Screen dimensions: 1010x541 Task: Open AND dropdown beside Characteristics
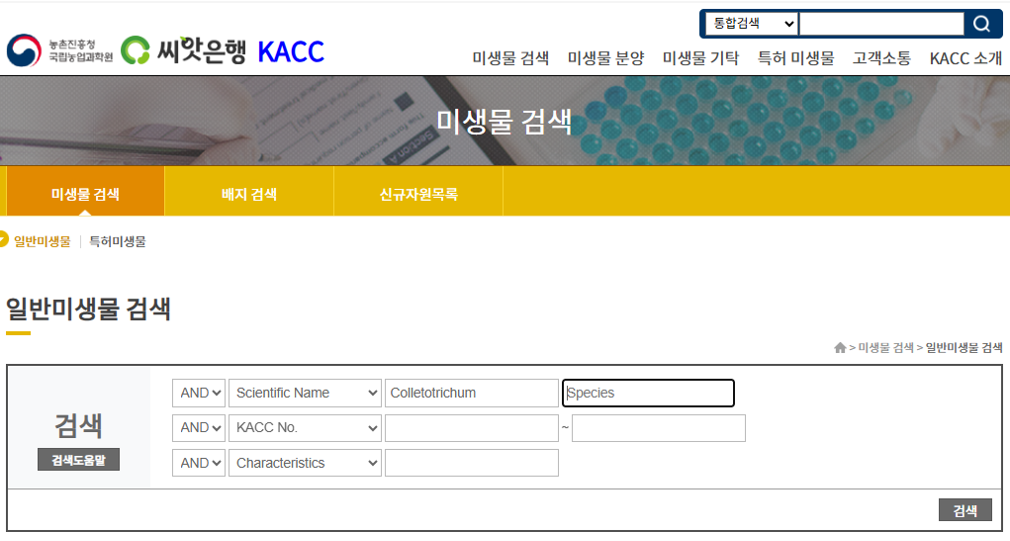(x=199, y=463)
